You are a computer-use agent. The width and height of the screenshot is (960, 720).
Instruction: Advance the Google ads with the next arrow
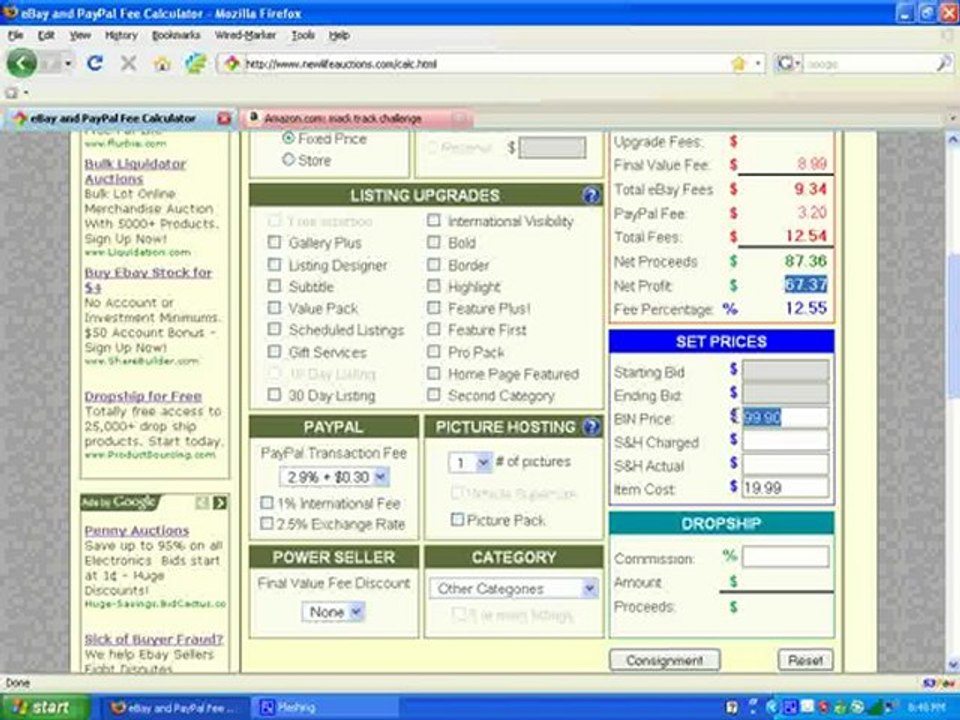tap(220, 503)
